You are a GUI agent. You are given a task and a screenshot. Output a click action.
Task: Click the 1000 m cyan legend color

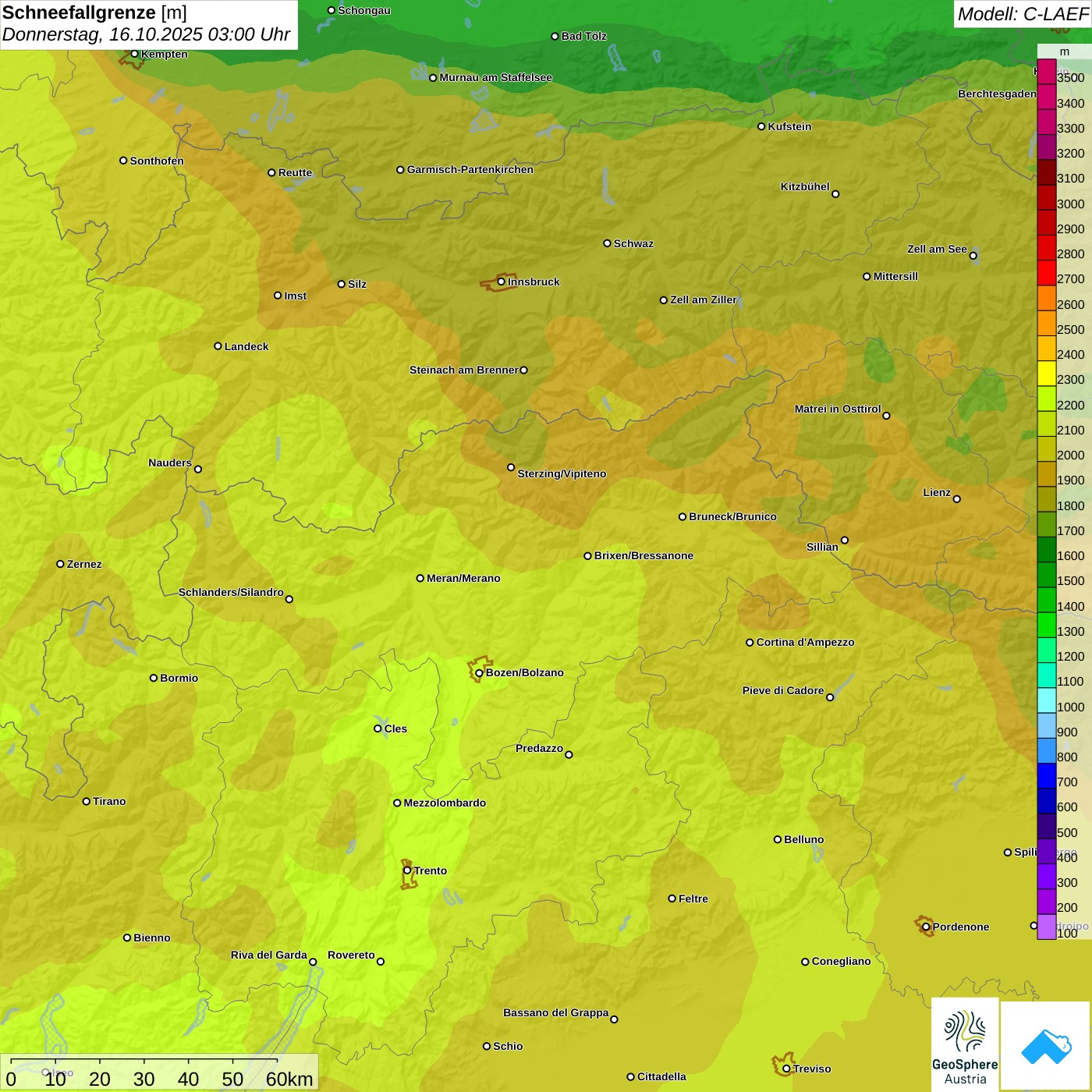click(x=1046, y=700)
